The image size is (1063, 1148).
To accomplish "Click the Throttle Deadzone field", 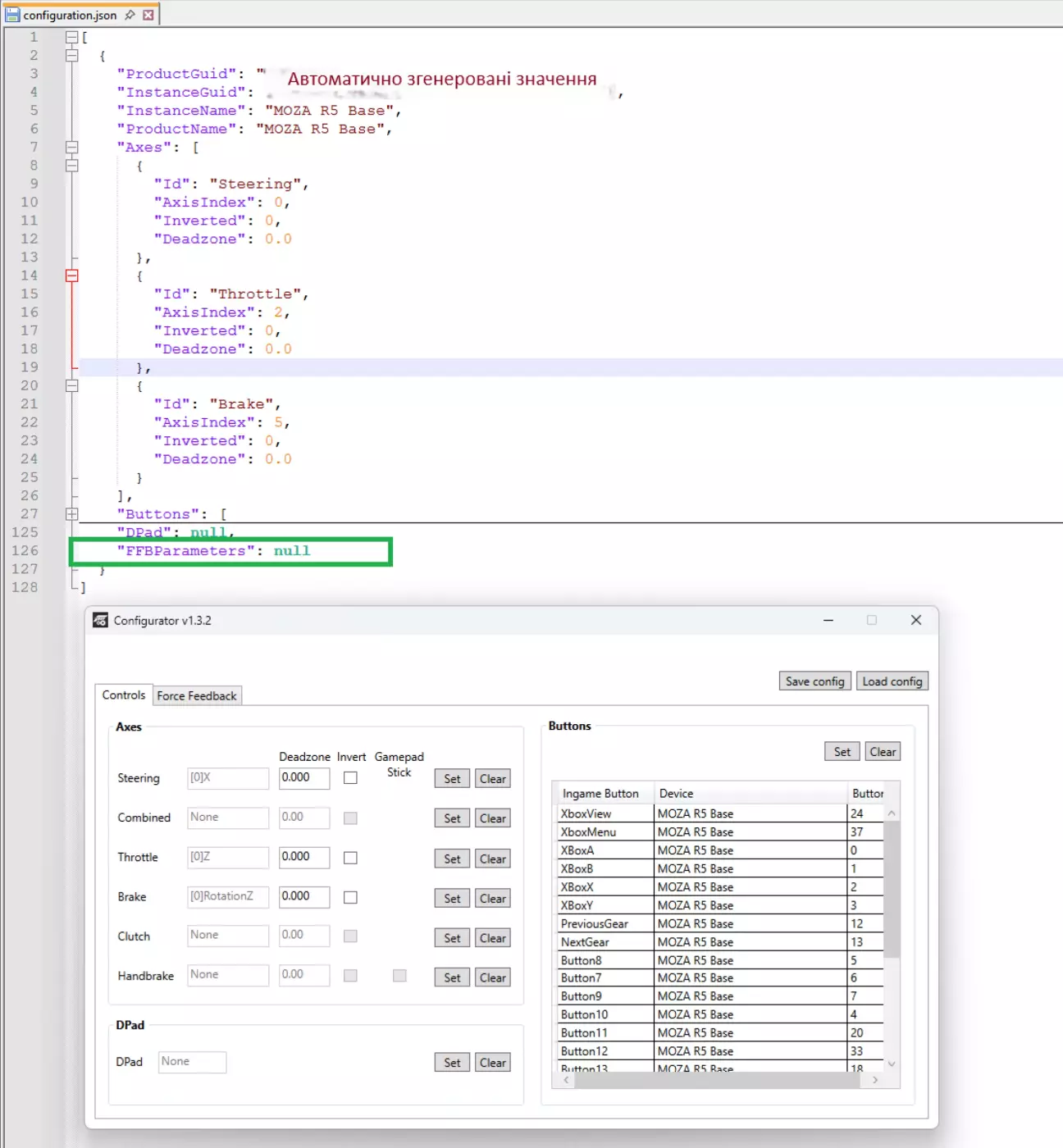I will (x=304, y=857).
